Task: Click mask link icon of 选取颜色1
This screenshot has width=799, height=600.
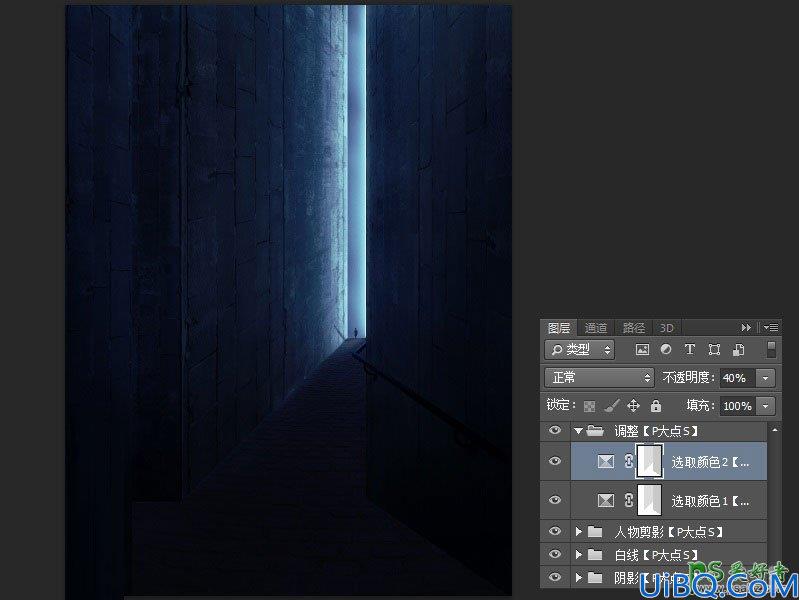Action: coord(629,501)
